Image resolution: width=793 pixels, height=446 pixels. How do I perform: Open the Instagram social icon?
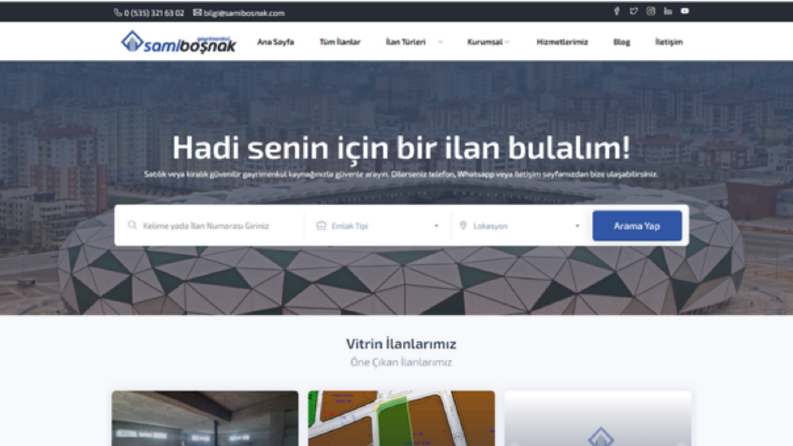point(651,11)
